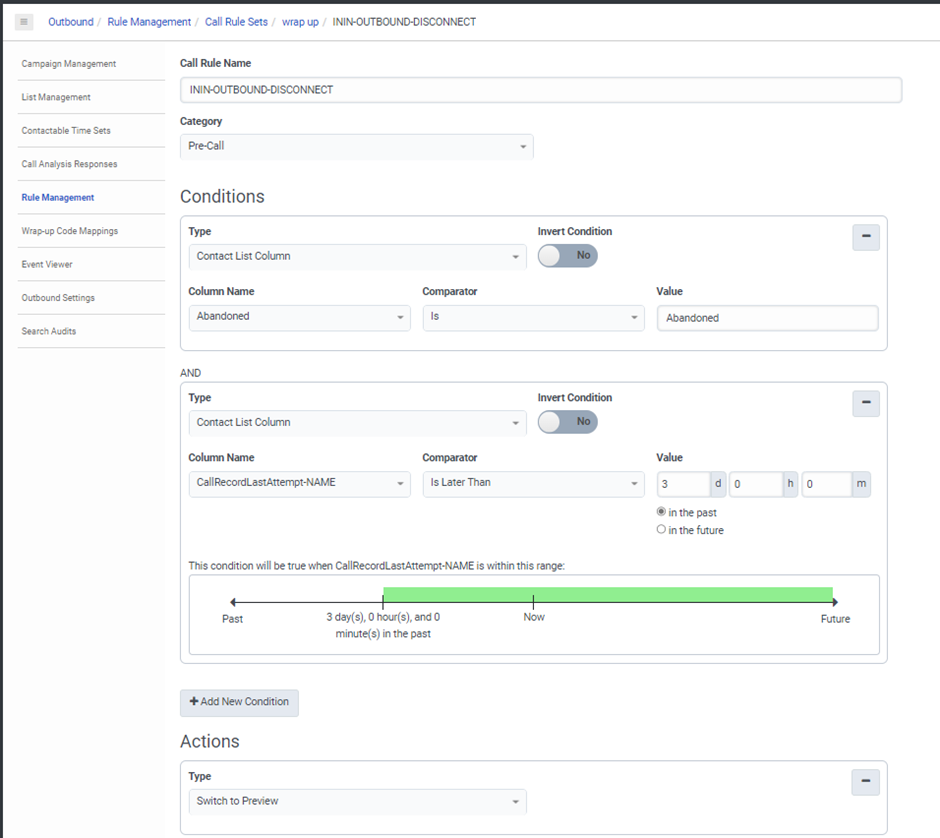Screen dimensions: 940x838
Task: Click the Call Rule Sets breadcrumb link
Action: click(x=236, y=22)
